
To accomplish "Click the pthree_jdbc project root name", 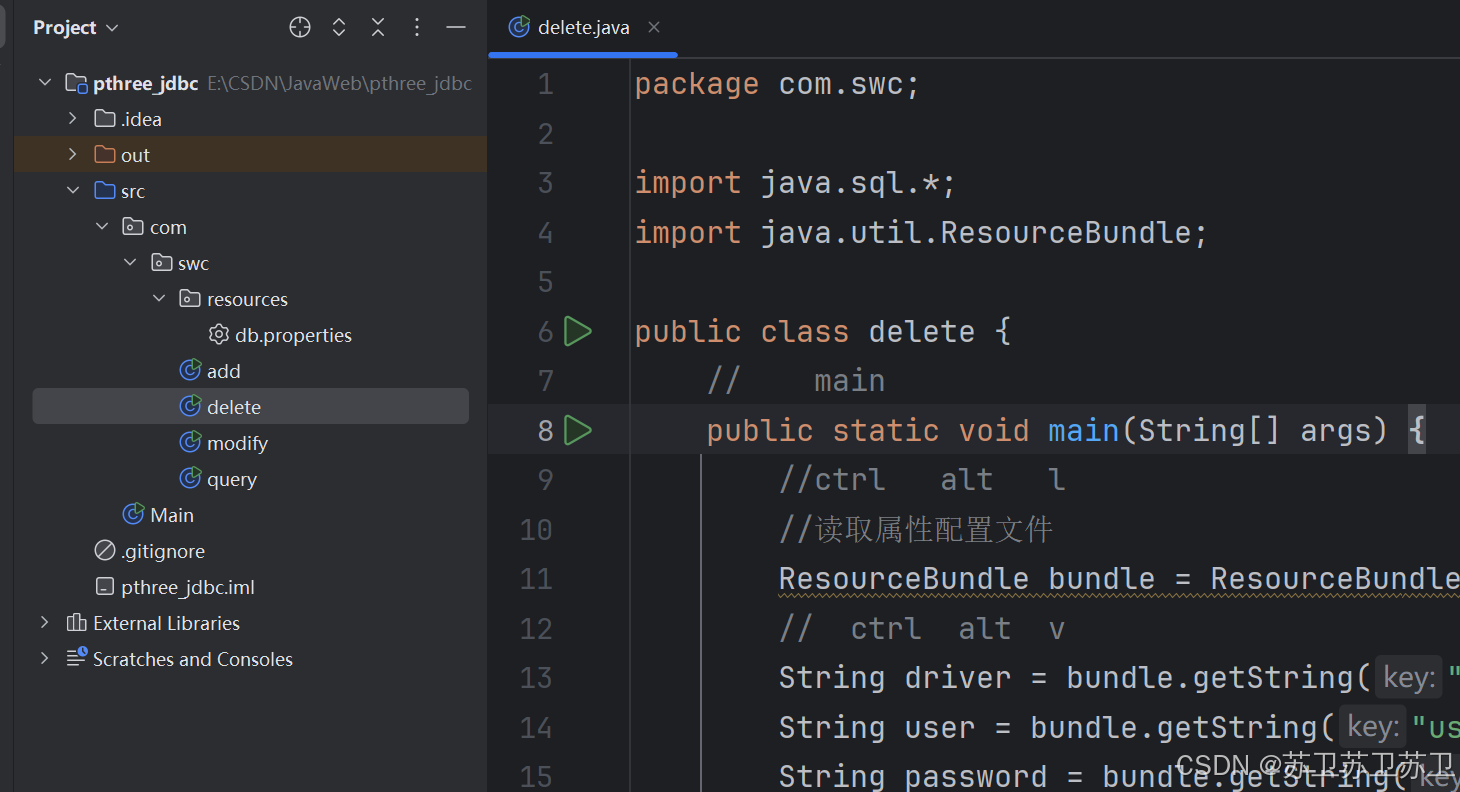I will tap(146, 83).
